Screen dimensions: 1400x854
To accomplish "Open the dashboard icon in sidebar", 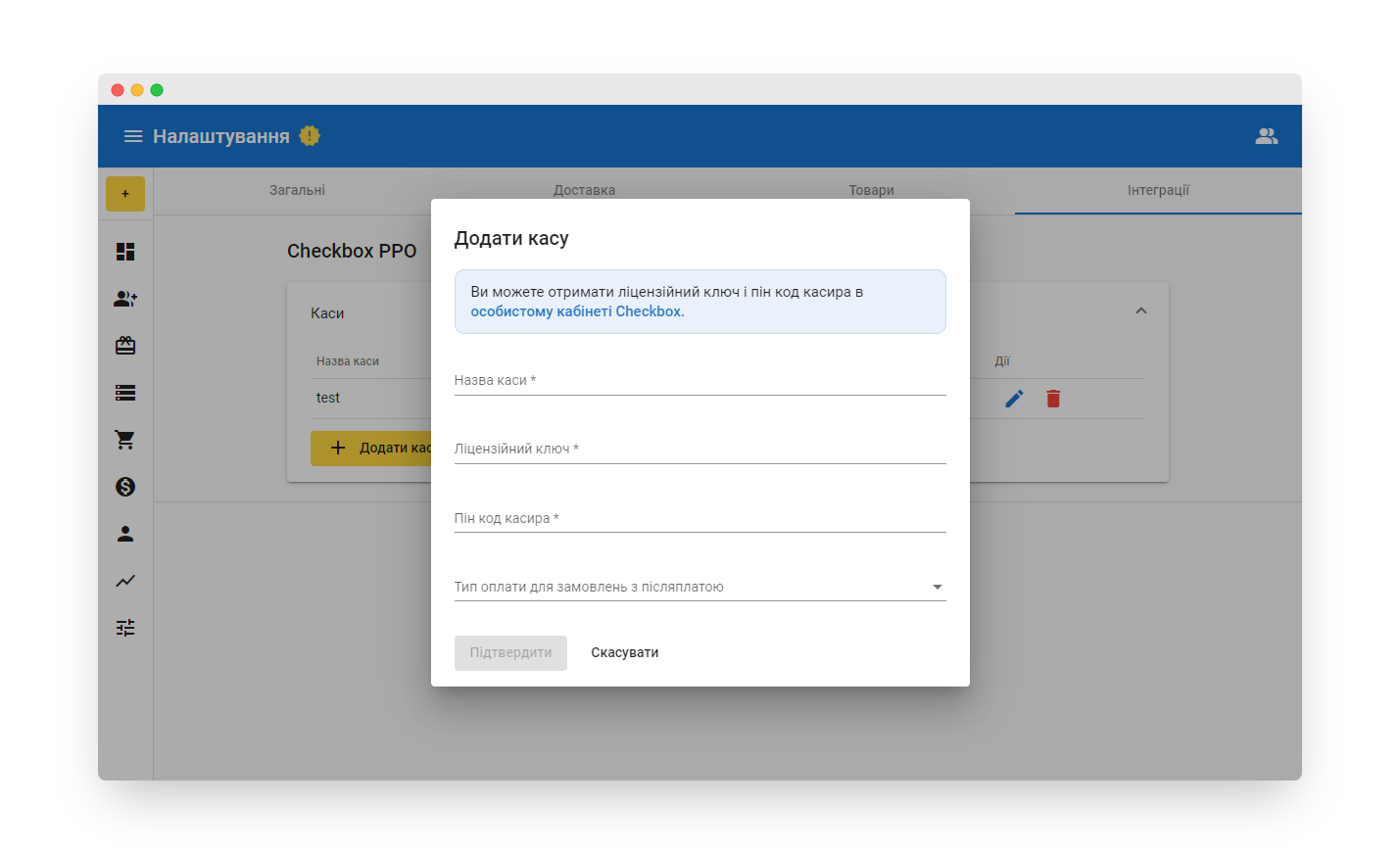I will tap(125, 252).
